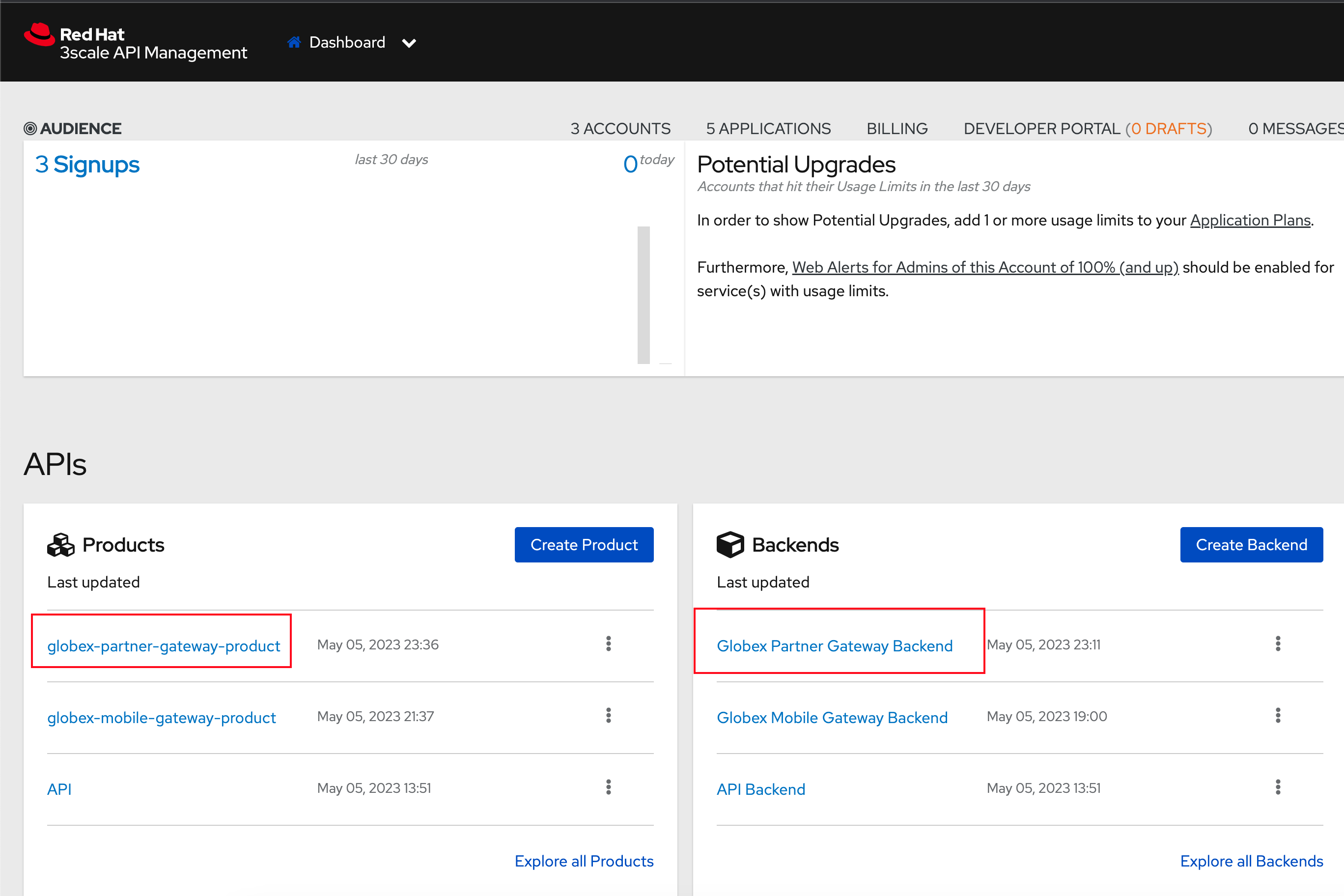Select the Billing tab

tap(897, 128)
